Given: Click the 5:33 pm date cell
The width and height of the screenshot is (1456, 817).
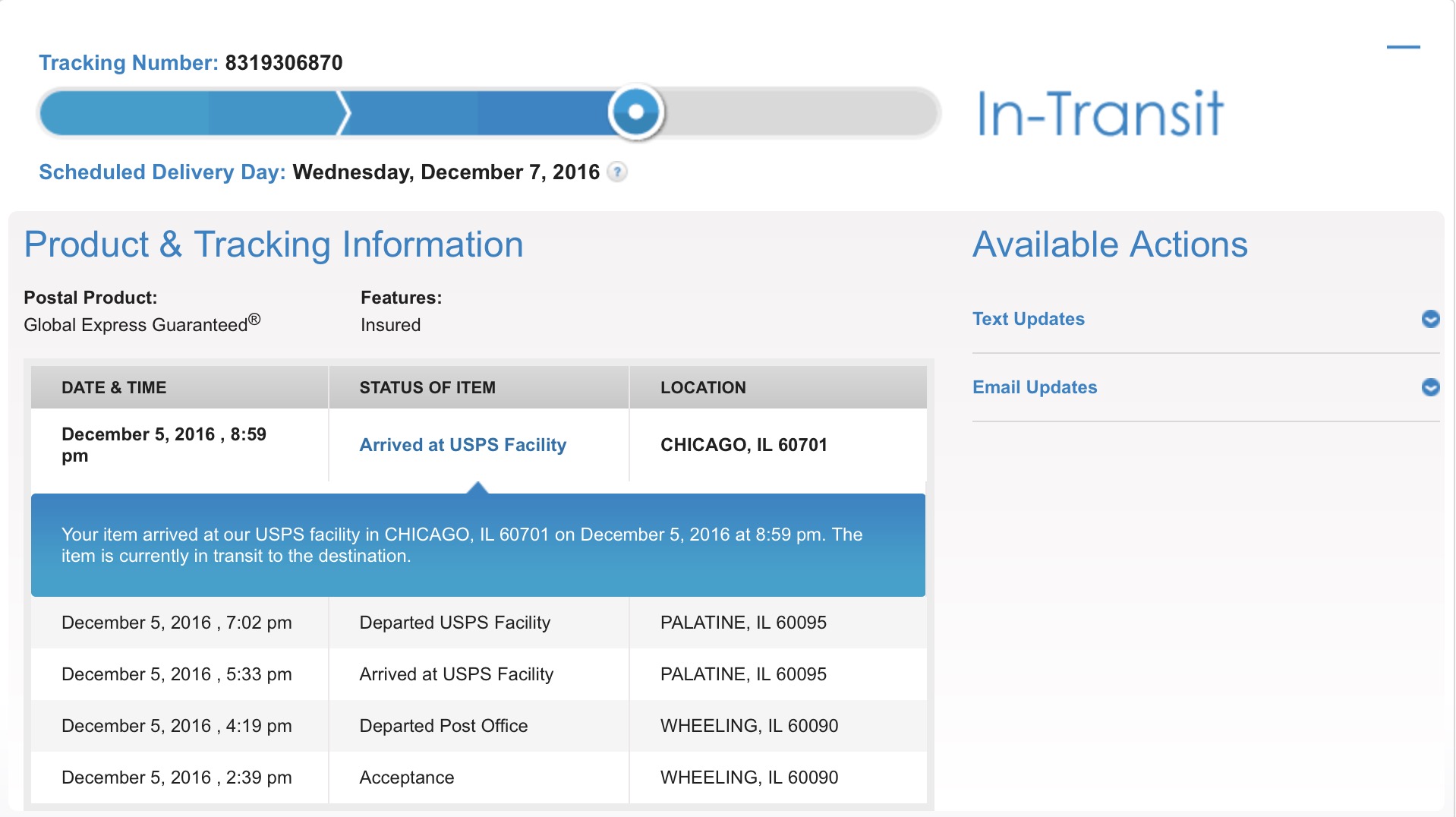Looking at the screenshot, I should (x=177, y=674).
